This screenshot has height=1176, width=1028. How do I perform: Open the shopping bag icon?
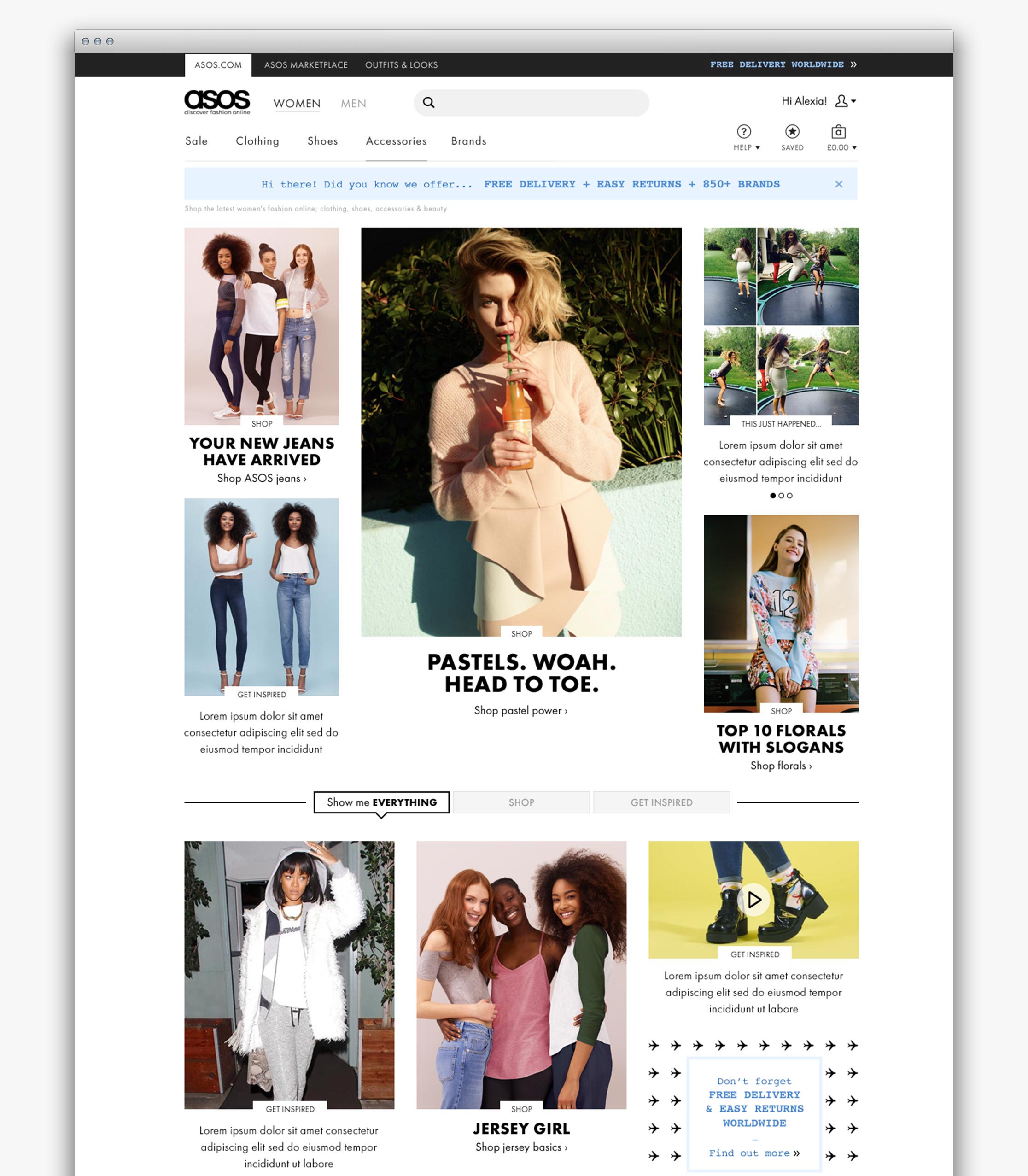(838, 131)
